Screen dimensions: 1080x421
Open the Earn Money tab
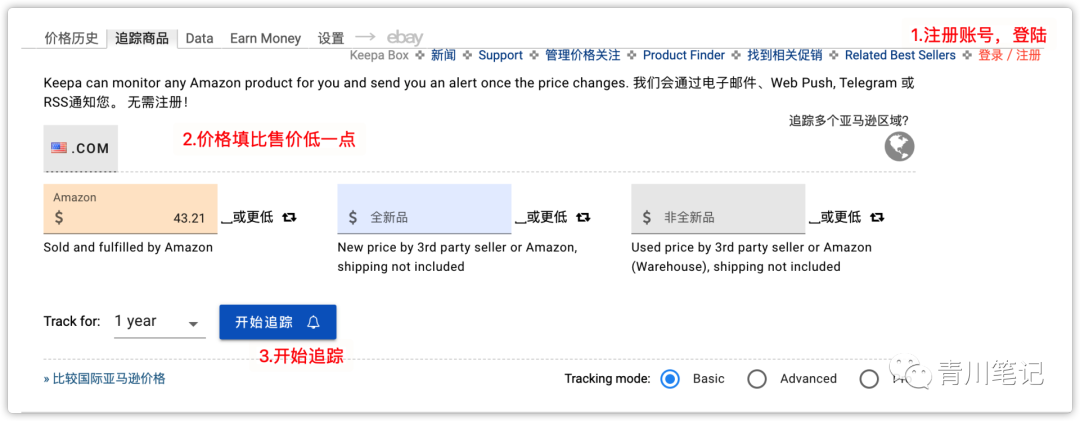click(265, 38)
